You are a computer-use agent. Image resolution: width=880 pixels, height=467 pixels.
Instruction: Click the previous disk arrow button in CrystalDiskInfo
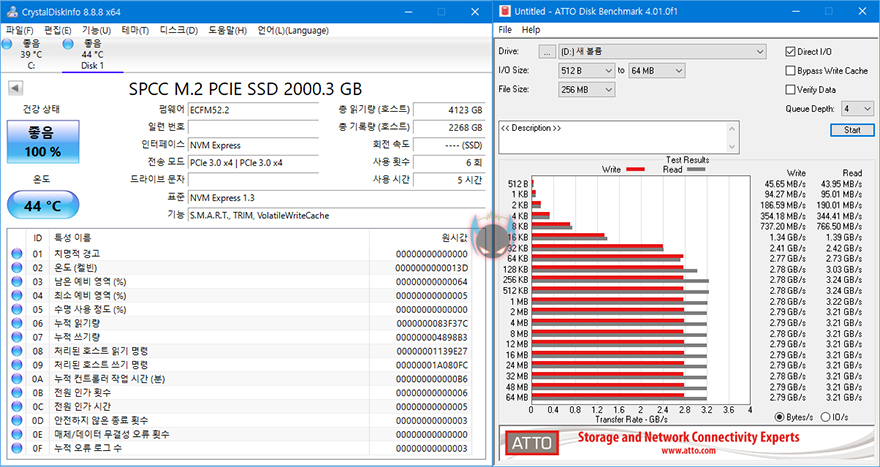pos(15,88)
